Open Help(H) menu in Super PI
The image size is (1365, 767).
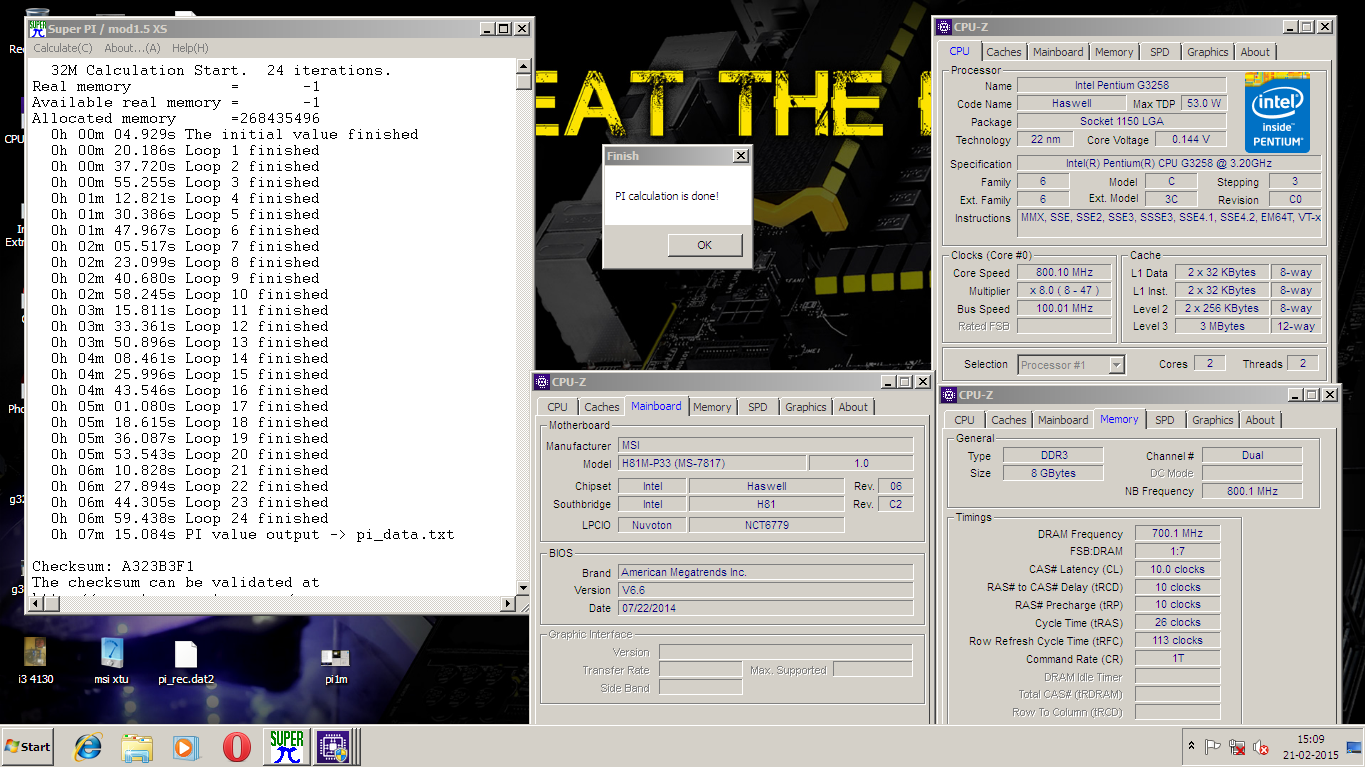pos(190,48)
